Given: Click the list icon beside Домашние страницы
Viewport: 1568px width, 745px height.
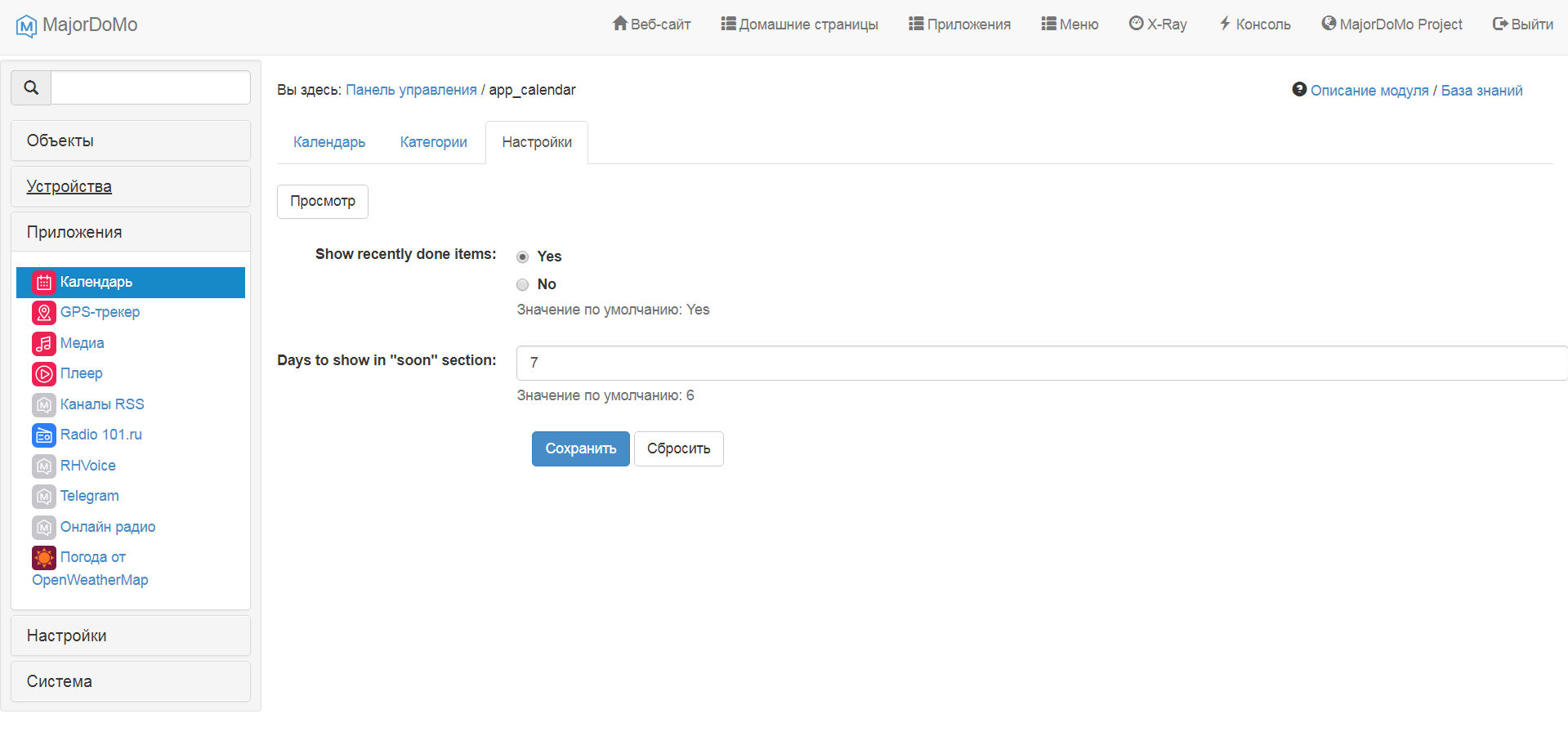Looking at the screenshot, I should pyautogui.click(x=728, y=24).
